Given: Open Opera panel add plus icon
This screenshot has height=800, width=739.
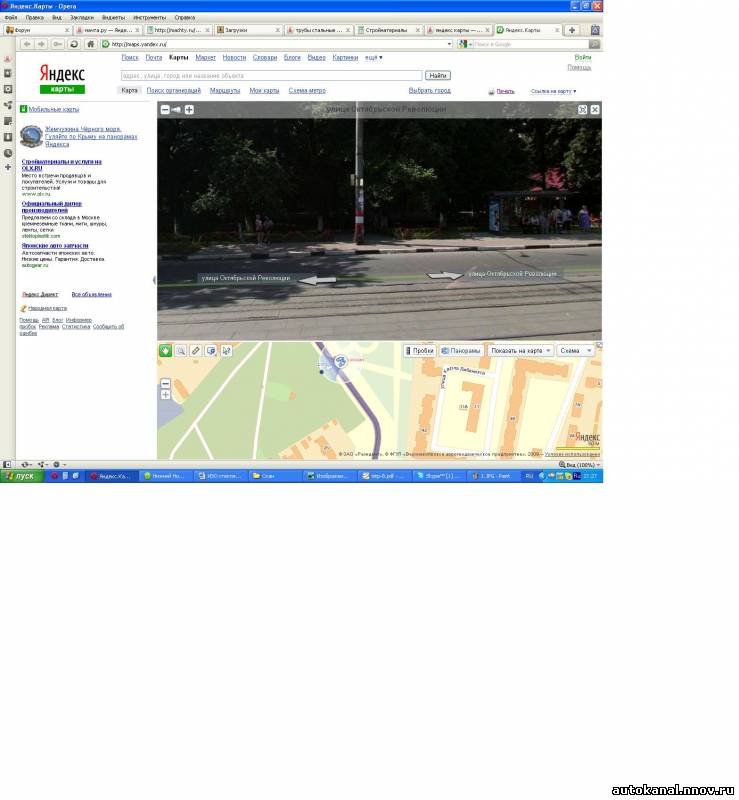Looking at the screenshot, I should click(x=8, y=167).
